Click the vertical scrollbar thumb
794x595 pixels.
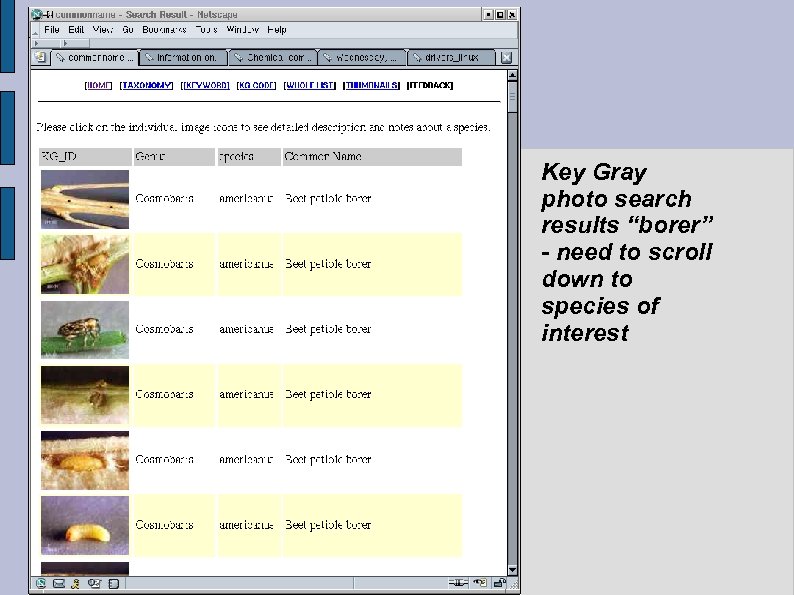coord(512,97)
